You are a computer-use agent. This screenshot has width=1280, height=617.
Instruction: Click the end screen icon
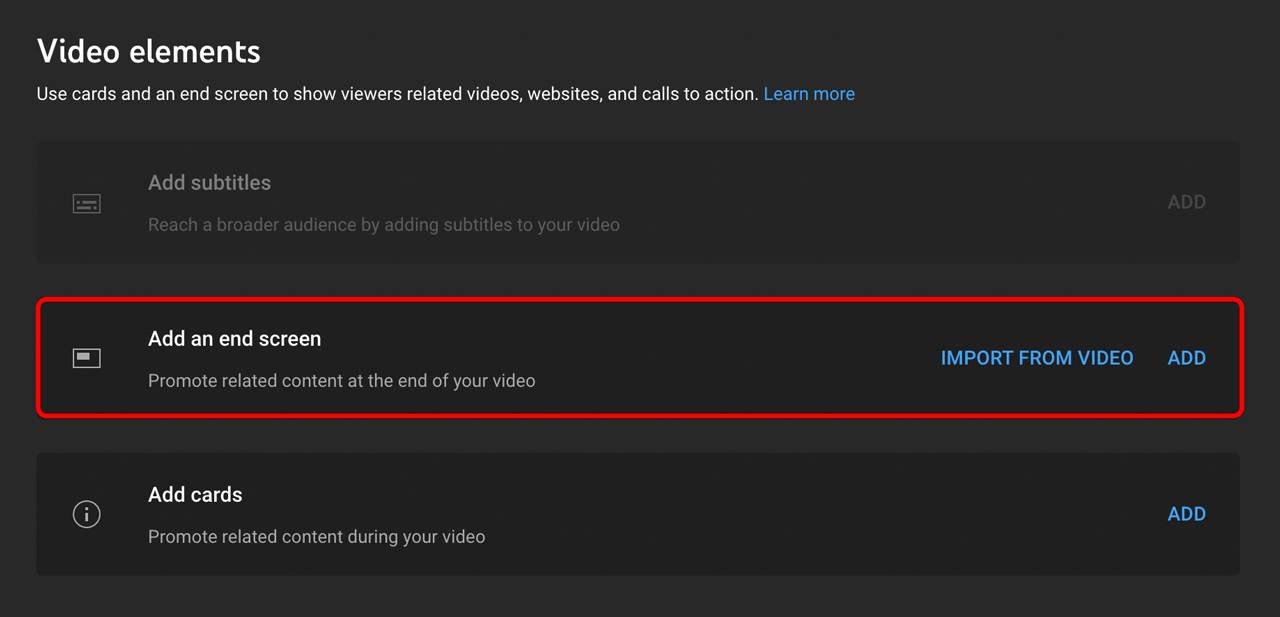pos(87,358)
